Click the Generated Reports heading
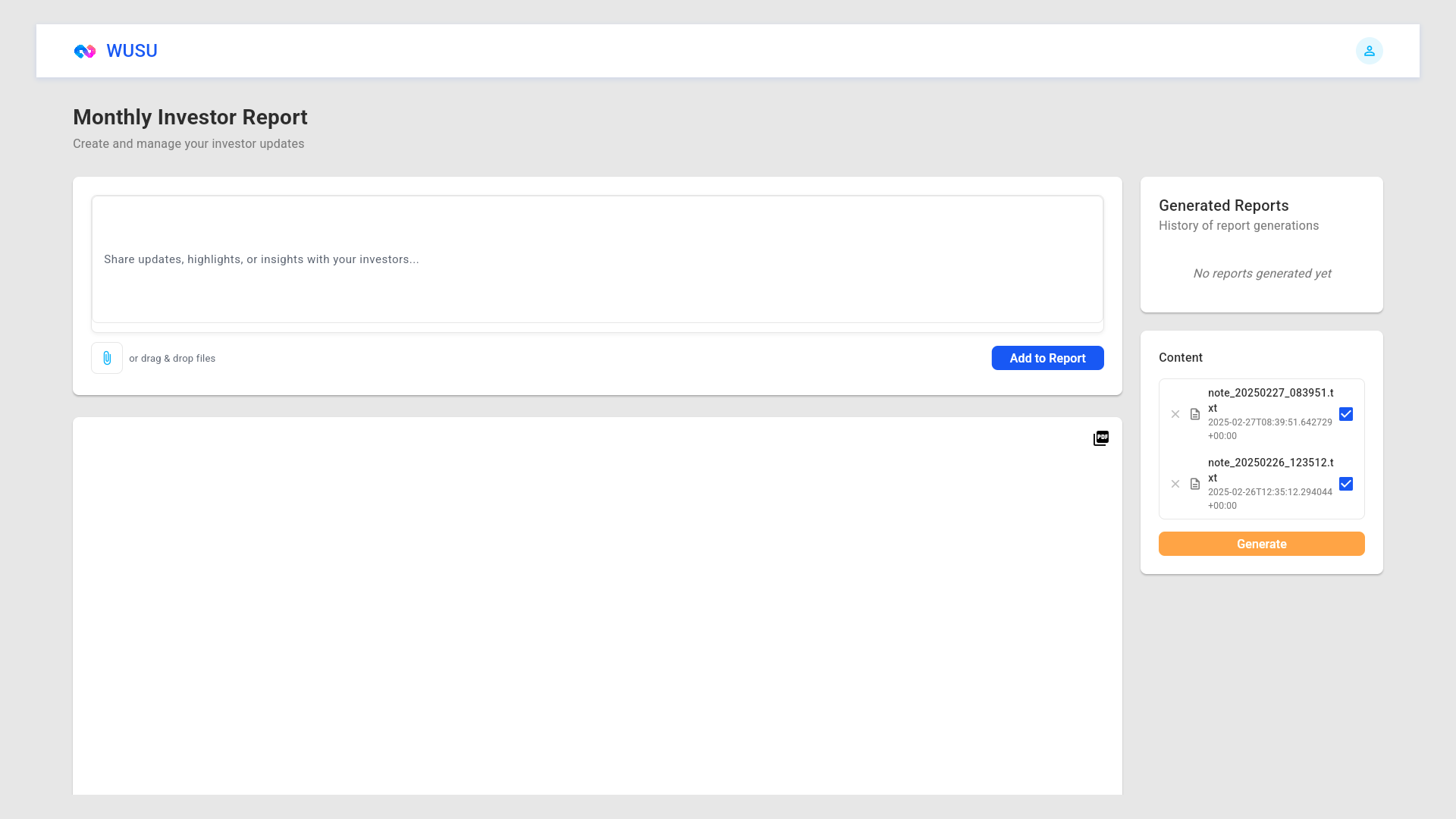The height and width of the screenshot is (819, 1456). [1223, 206]
